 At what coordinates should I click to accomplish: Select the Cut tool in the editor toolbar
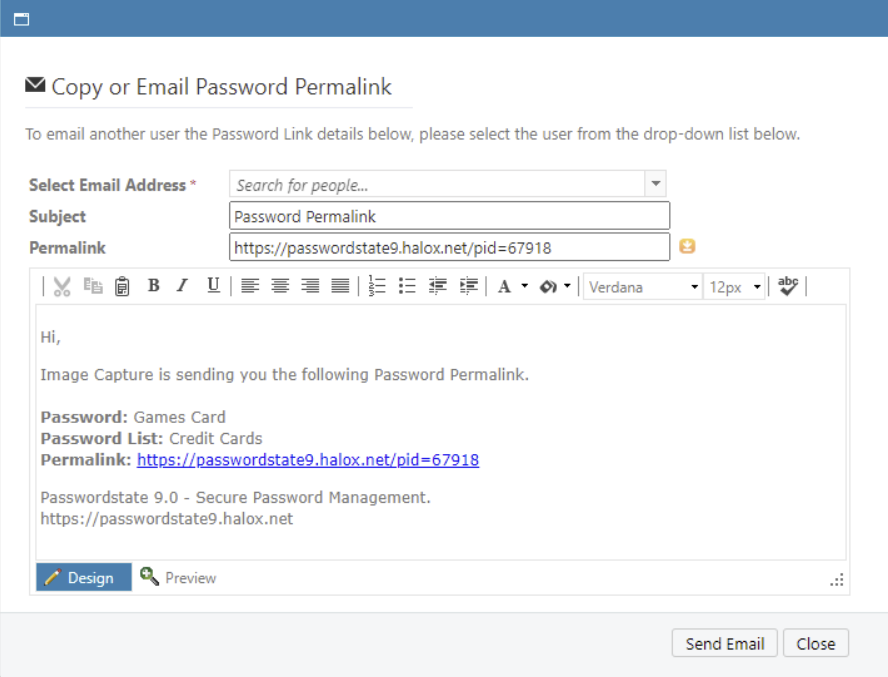click(60, 286)
